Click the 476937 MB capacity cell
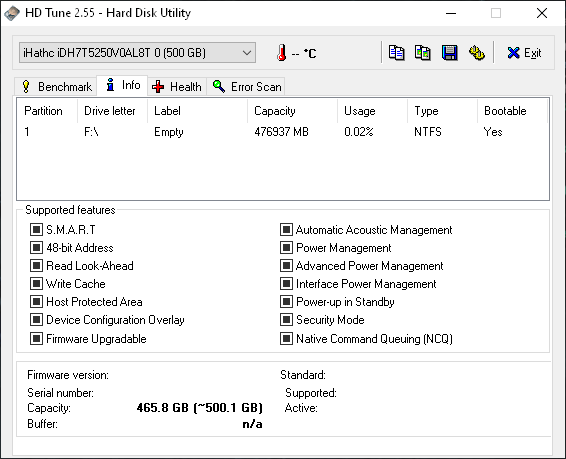This screenshot has height=459, width=566. [281, 132]
